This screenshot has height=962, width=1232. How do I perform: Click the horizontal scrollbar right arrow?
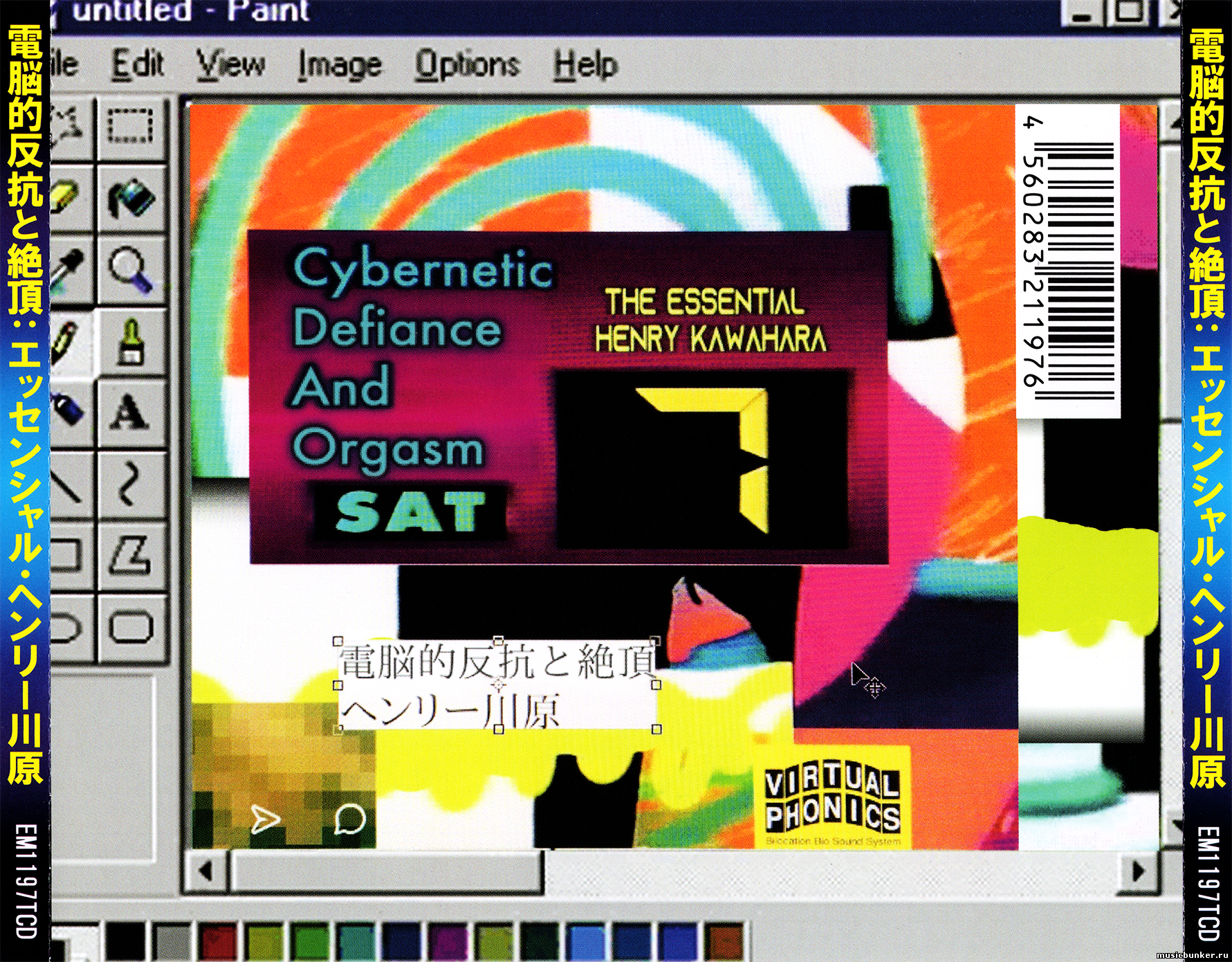click(x=1138, y=870)
